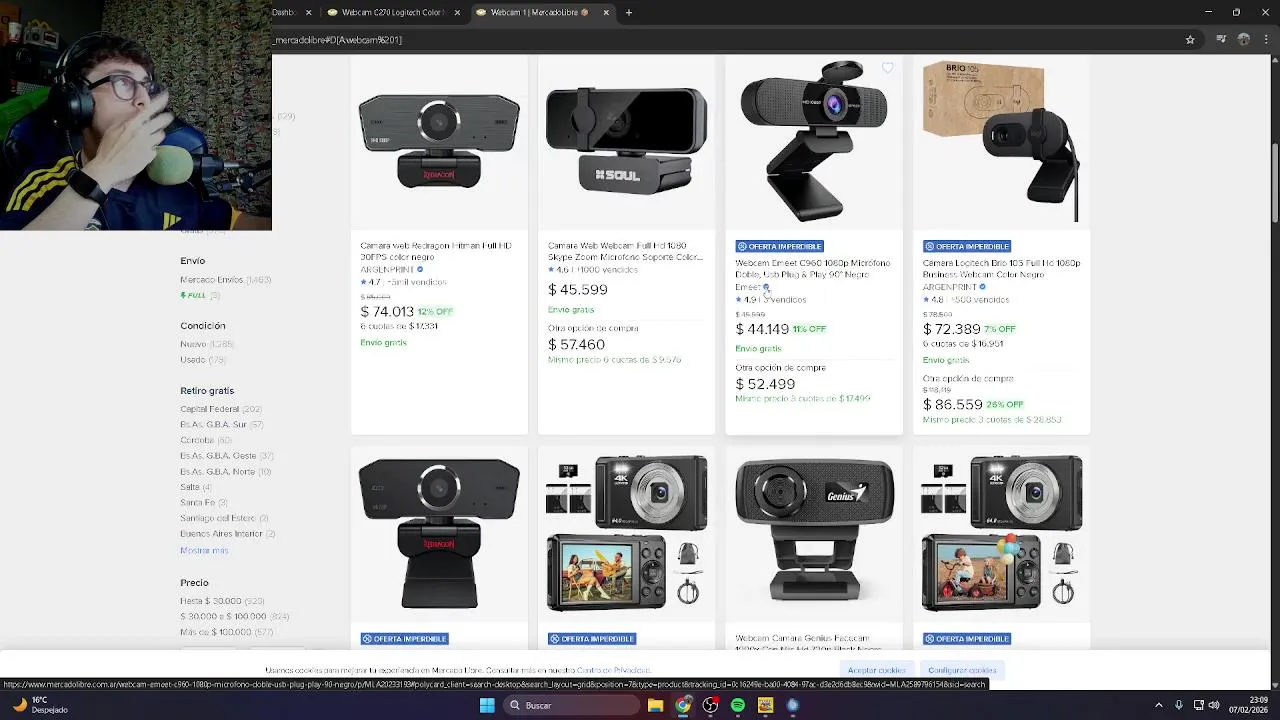This screenshot has width=1280, height=720.
Task: Open the yellow app icon in the taskbar
Action: (765, 706)
